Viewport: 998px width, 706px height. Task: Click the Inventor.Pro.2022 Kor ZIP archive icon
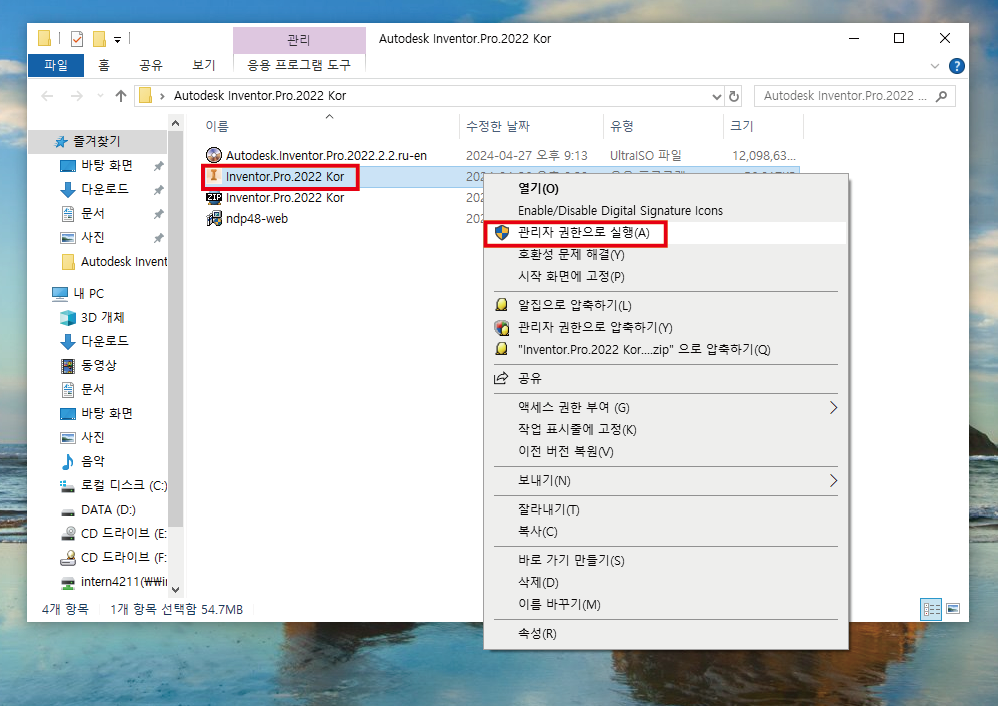(214, 198)
